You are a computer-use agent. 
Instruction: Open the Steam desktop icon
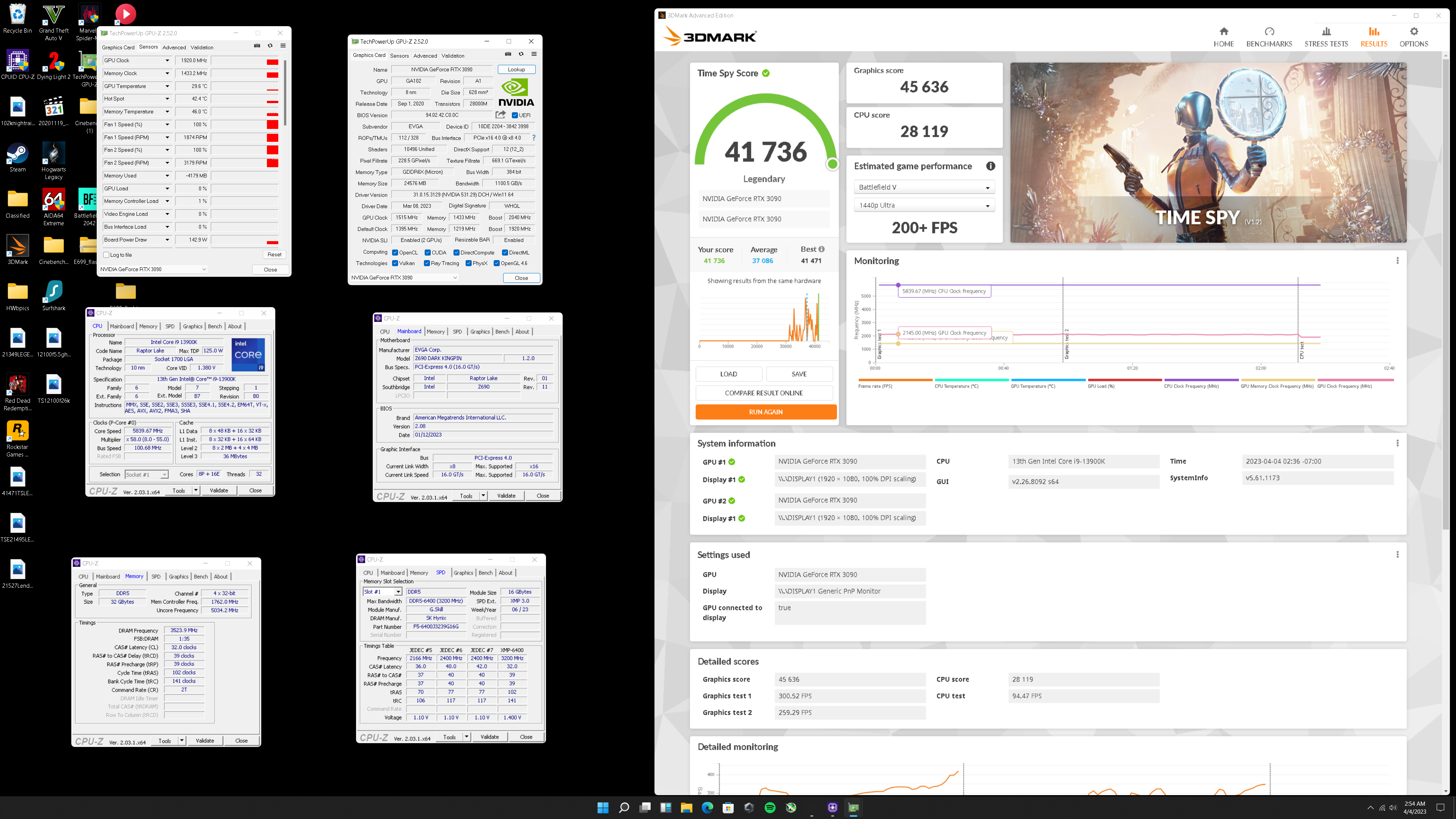pyautogui.click(x=17, y=158)
